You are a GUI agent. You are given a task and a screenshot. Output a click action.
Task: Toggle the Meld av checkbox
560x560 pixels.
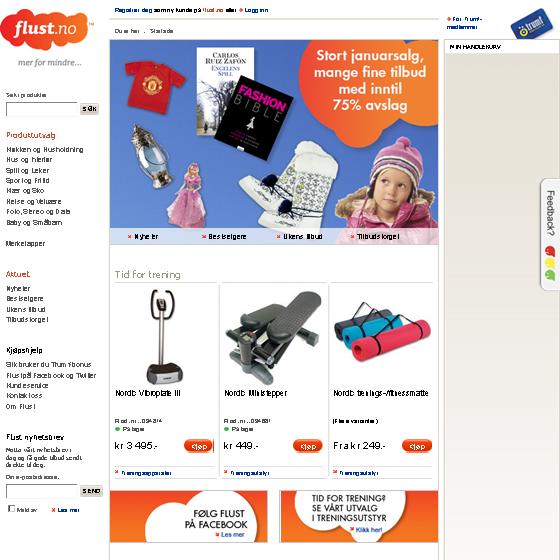tap(11, 508)
